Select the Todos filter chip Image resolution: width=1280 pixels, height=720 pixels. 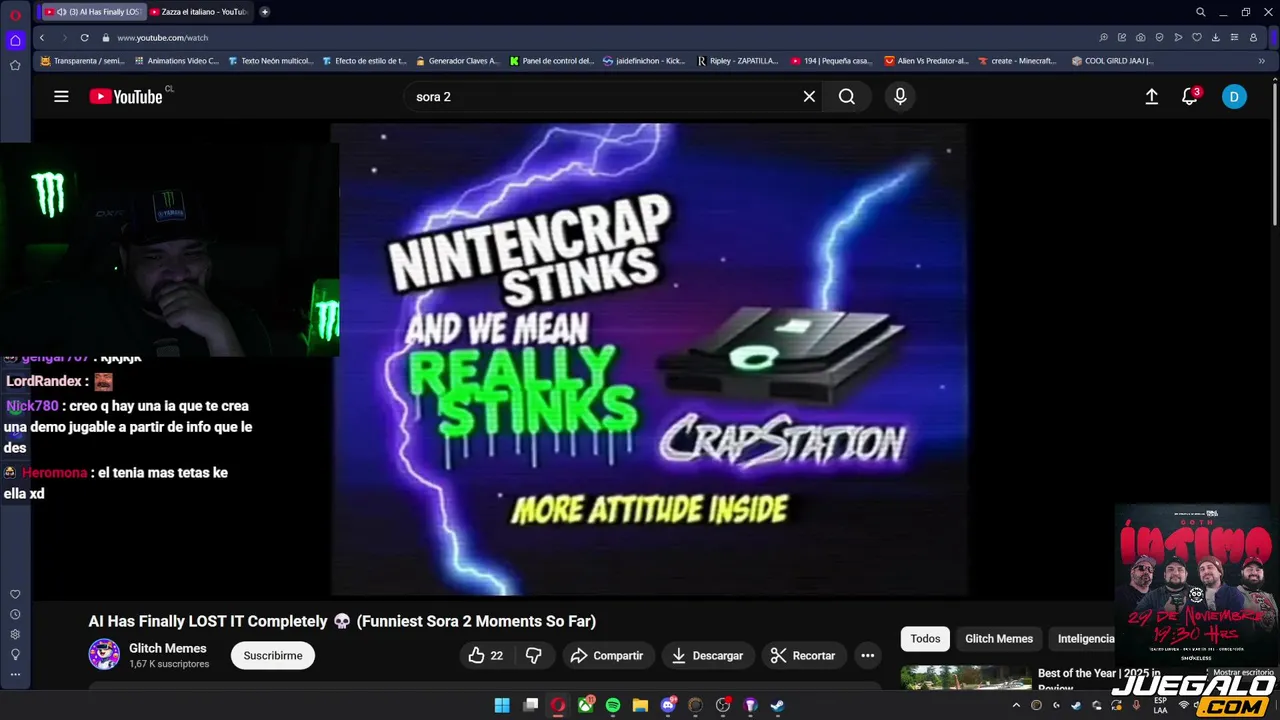925,639
